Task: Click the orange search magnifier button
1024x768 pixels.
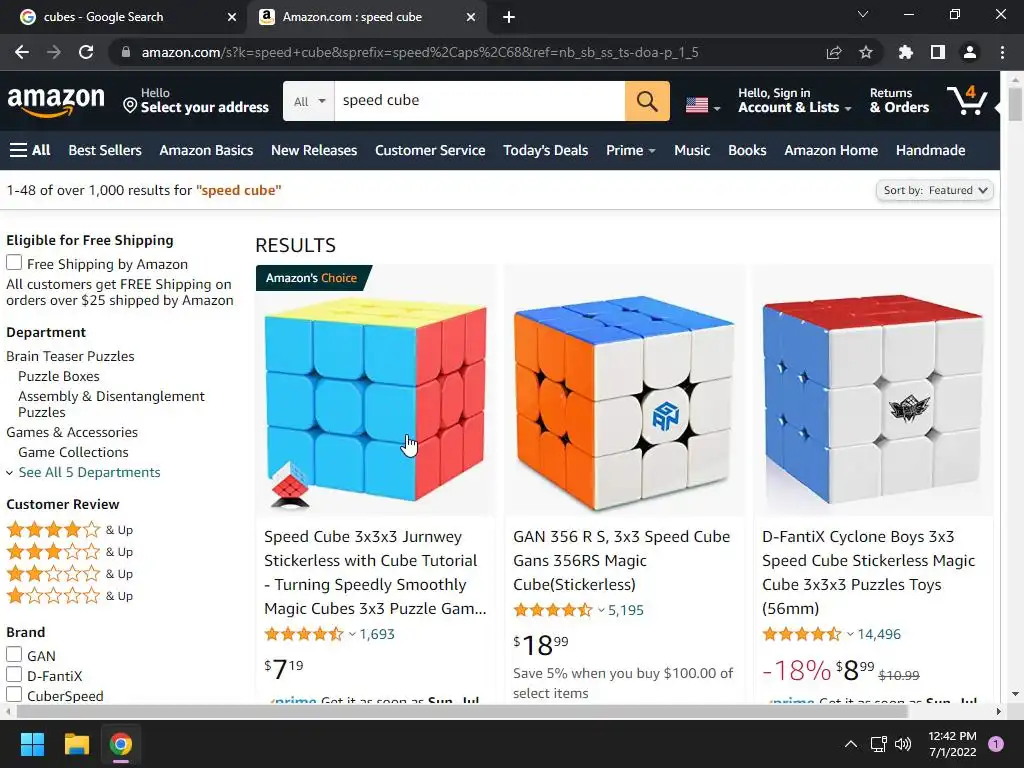Action: [647, 101]
